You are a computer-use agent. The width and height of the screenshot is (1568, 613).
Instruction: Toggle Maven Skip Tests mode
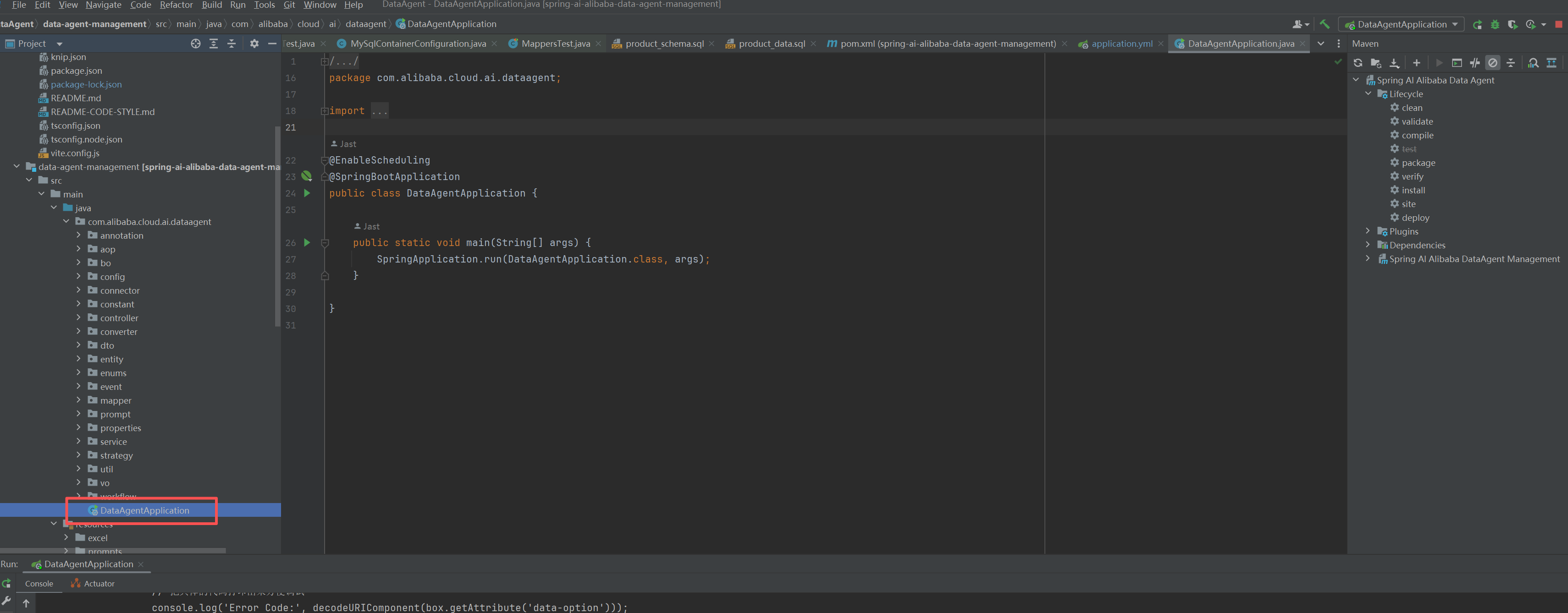point(1492,63)
